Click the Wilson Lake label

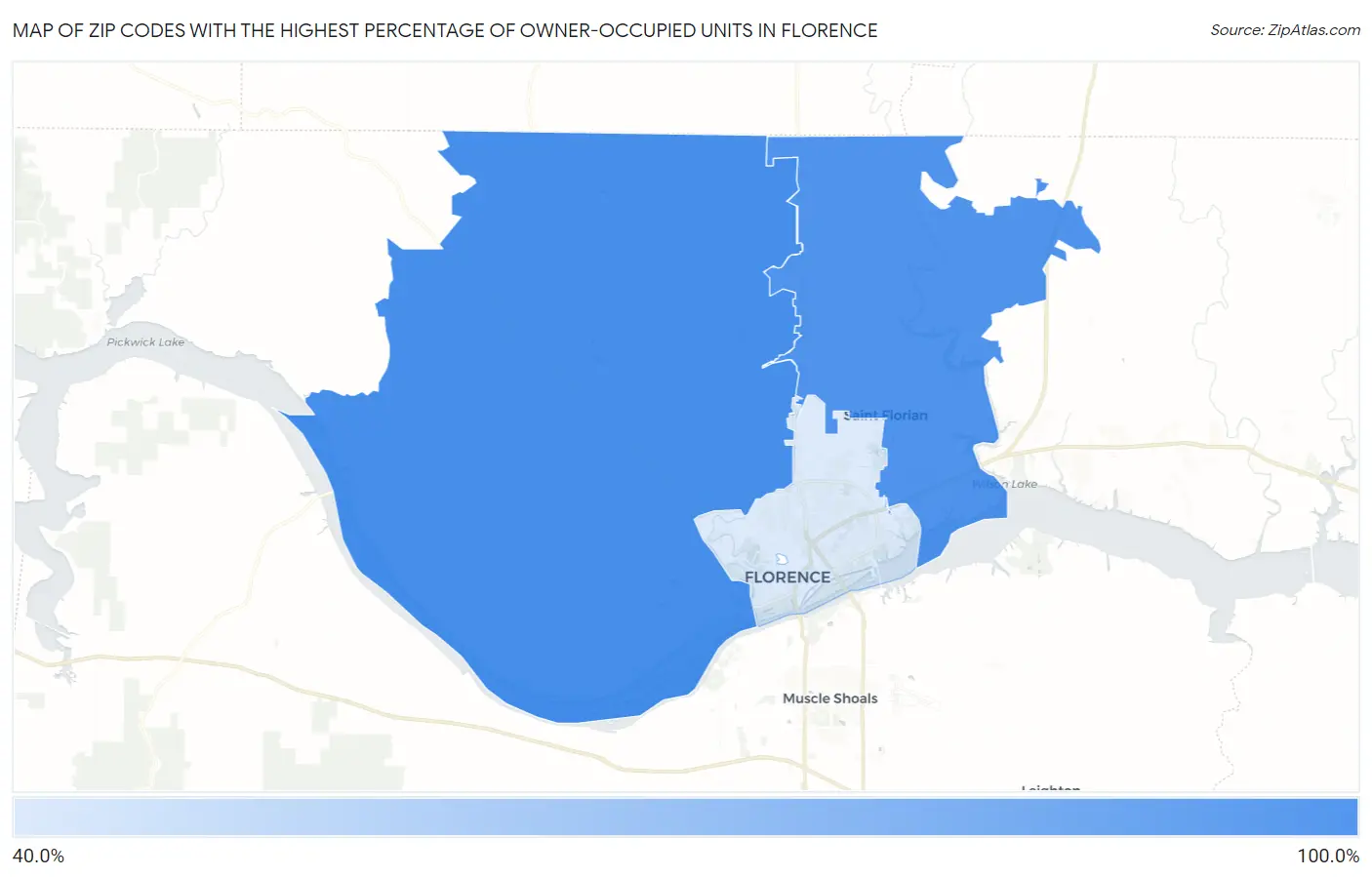1005,484
